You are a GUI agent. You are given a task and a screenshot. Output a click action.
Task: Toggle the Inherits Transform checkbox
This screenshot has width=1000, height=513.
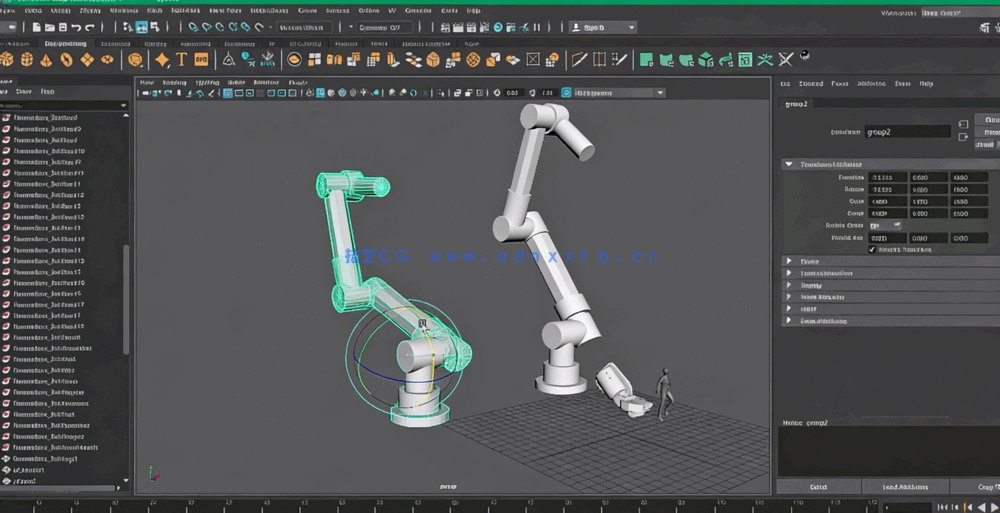[x=872, y=249]
